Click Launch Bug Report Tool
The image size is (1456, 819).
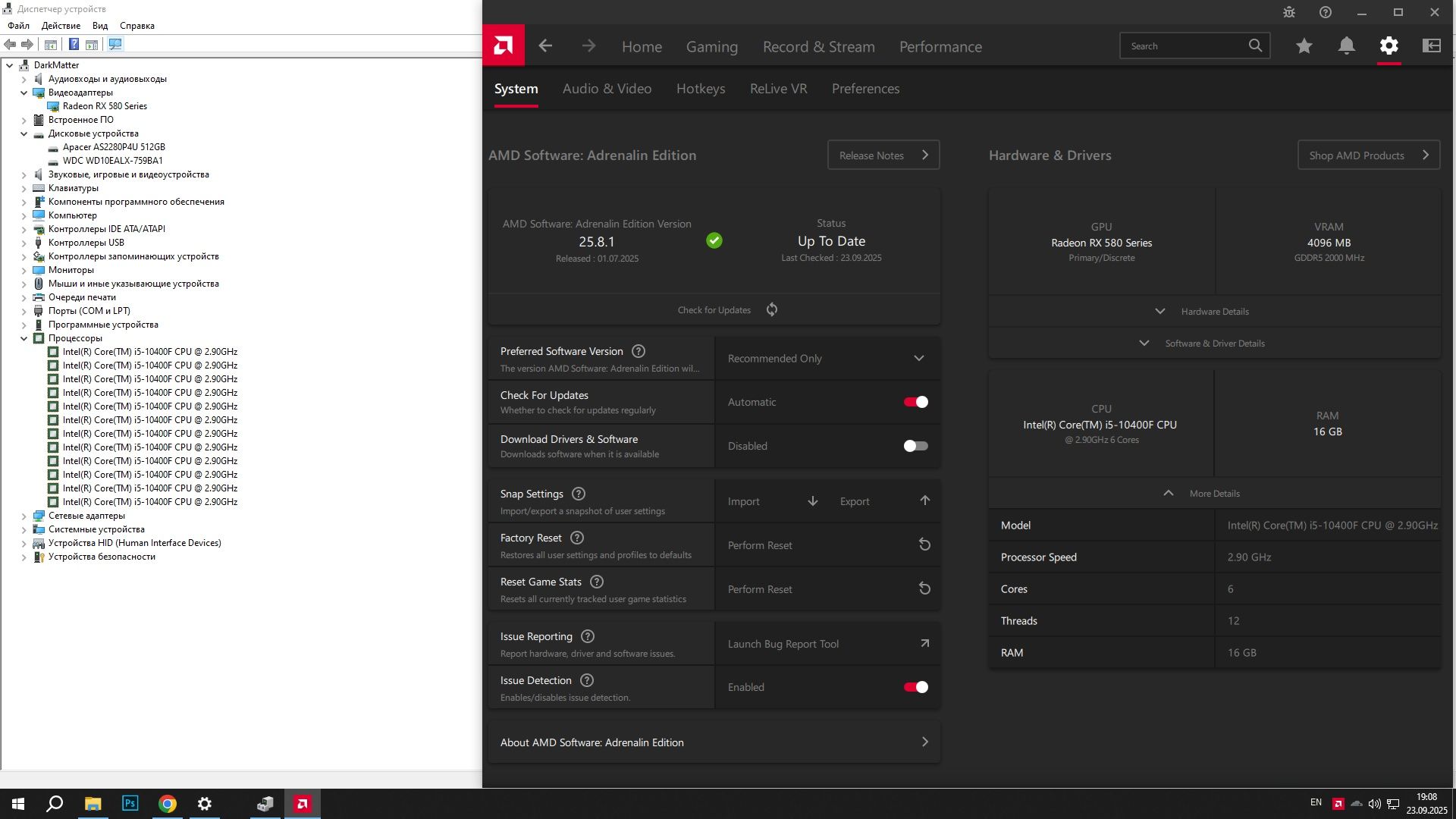[x=827, y=643]
